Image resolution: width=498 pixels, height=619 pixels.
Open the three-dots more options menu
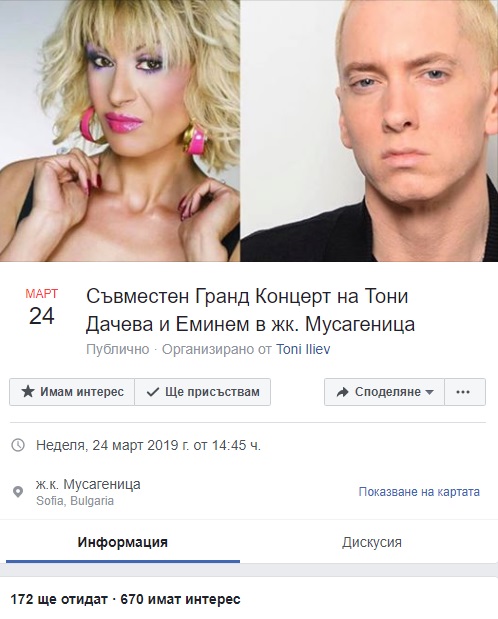(x=465, y=392)
